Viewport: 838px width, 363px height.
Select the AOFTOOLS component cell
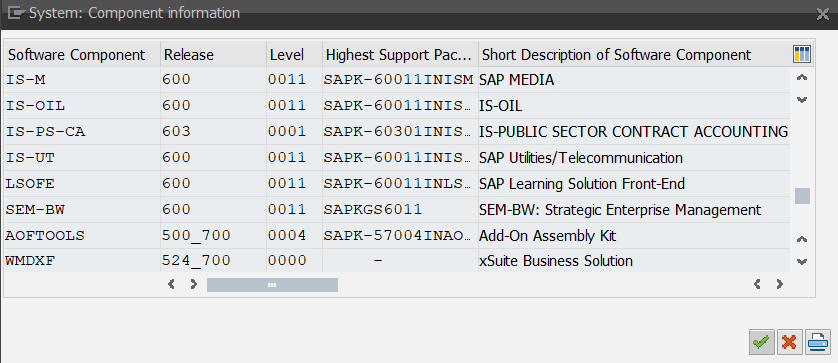(x=82, y=236)
